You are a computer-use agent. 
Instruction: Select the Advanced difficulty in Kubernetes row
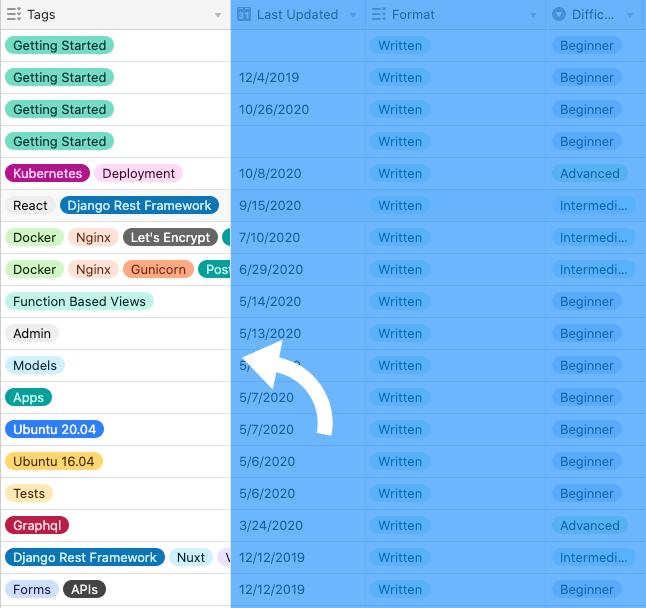click(589, 173)
